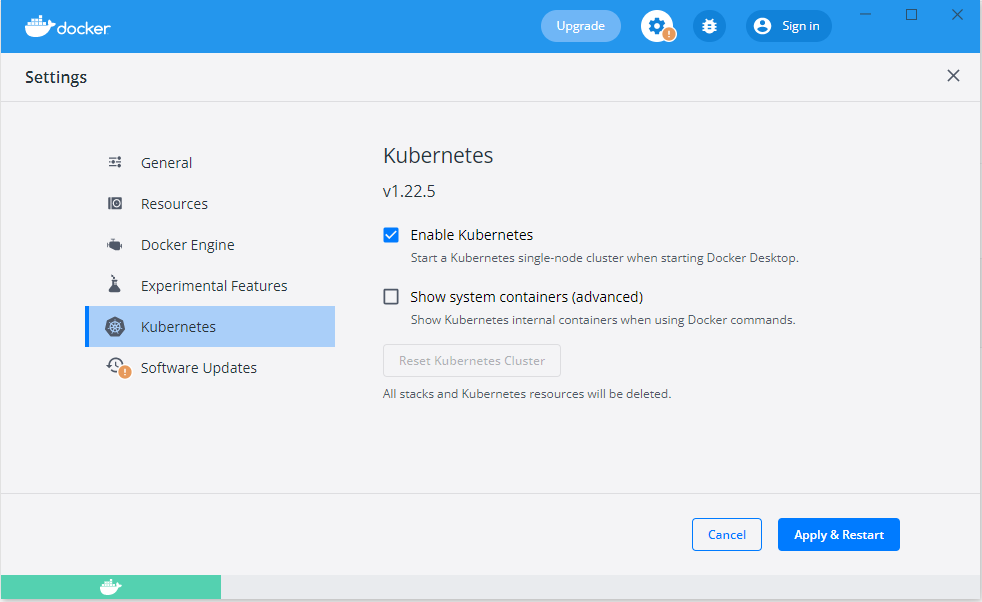The image size is (982, 602).
Task: Click Reset Kubernetes Cluster button
Action: (472, 360)
